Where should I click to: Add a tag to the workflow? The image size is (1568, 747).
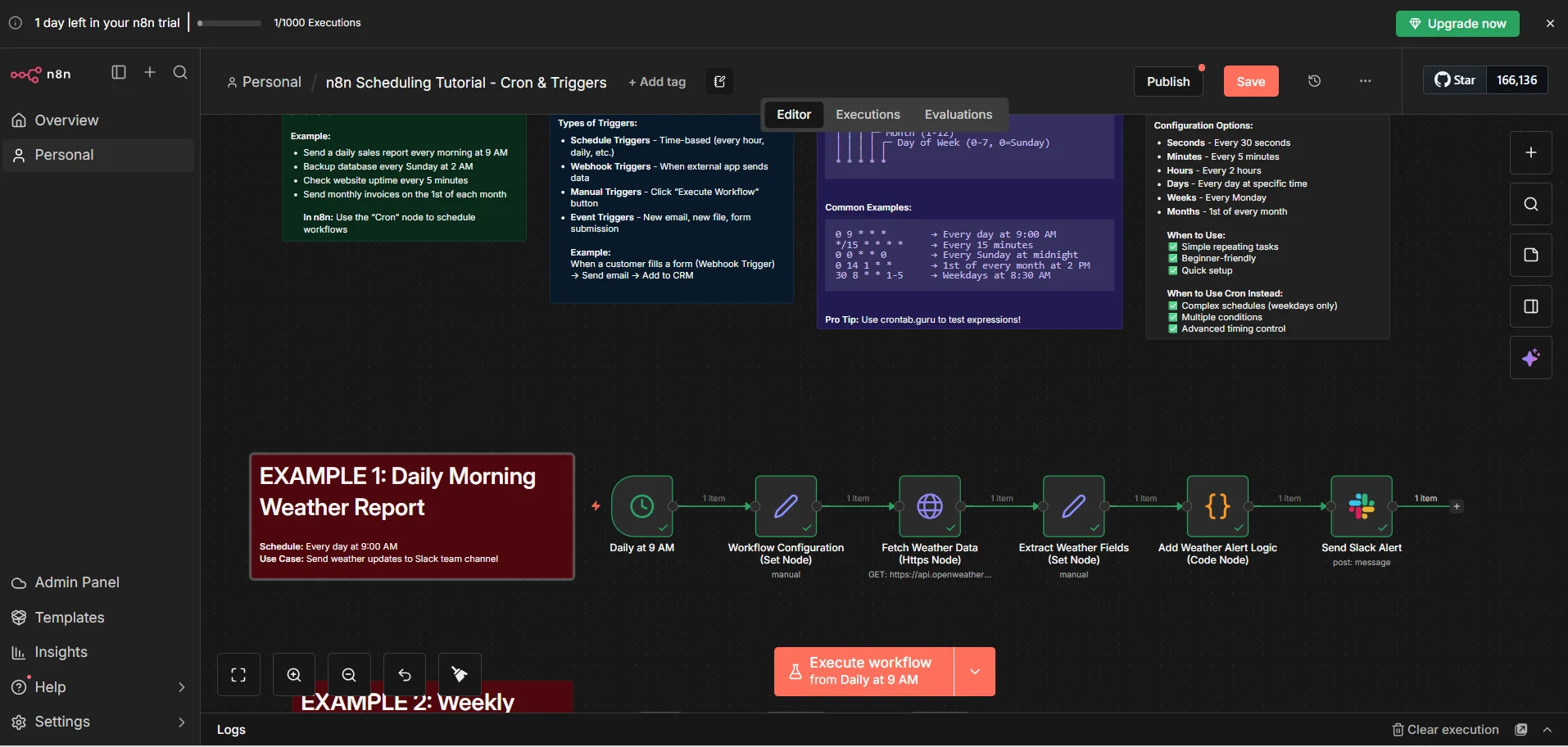coord(657,82)
